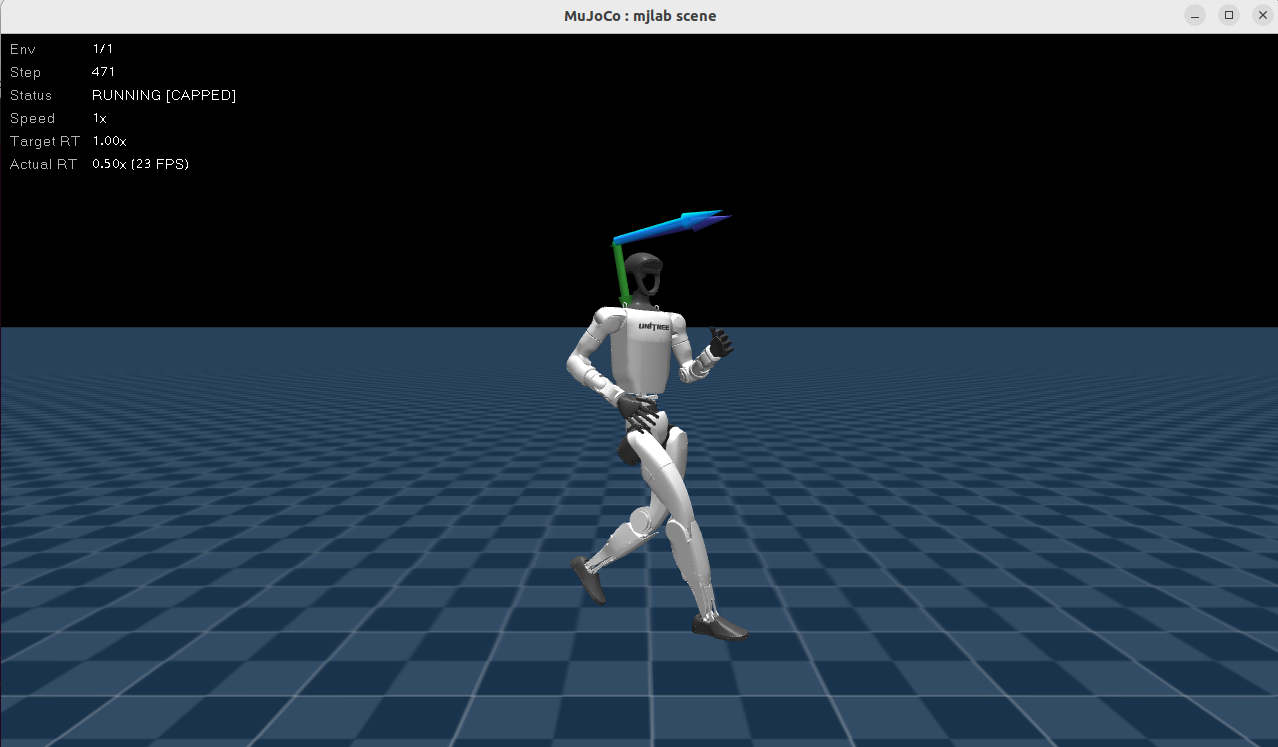The image size is (1278, 747).
Task: Click the "Step" label in the overlay
Action: coord(26,72)
